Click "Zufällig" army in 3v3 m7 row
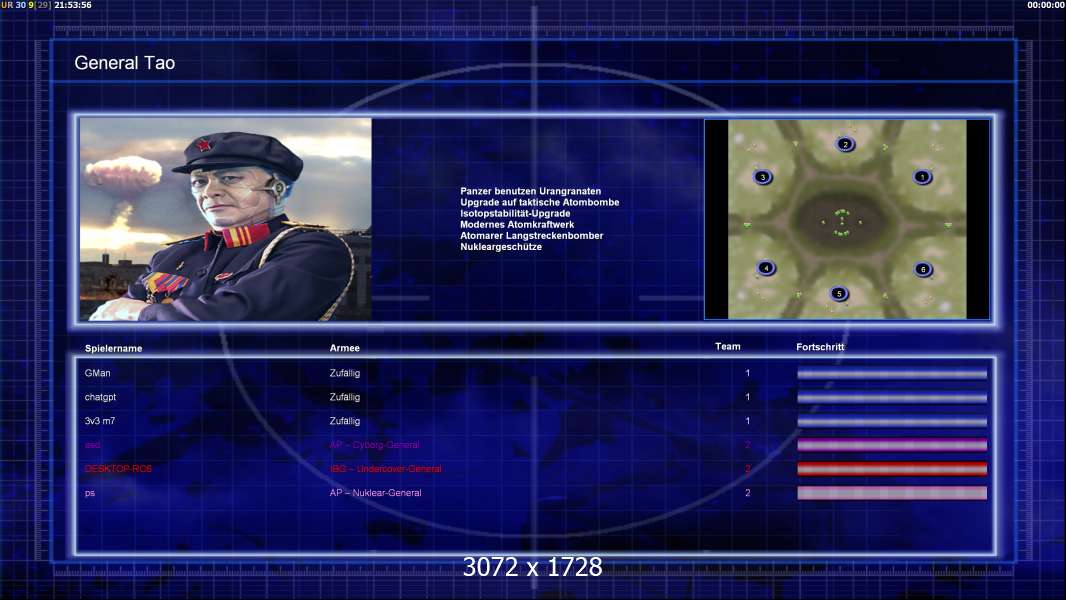Viewport: 1066px width, 600px height. 345,421
